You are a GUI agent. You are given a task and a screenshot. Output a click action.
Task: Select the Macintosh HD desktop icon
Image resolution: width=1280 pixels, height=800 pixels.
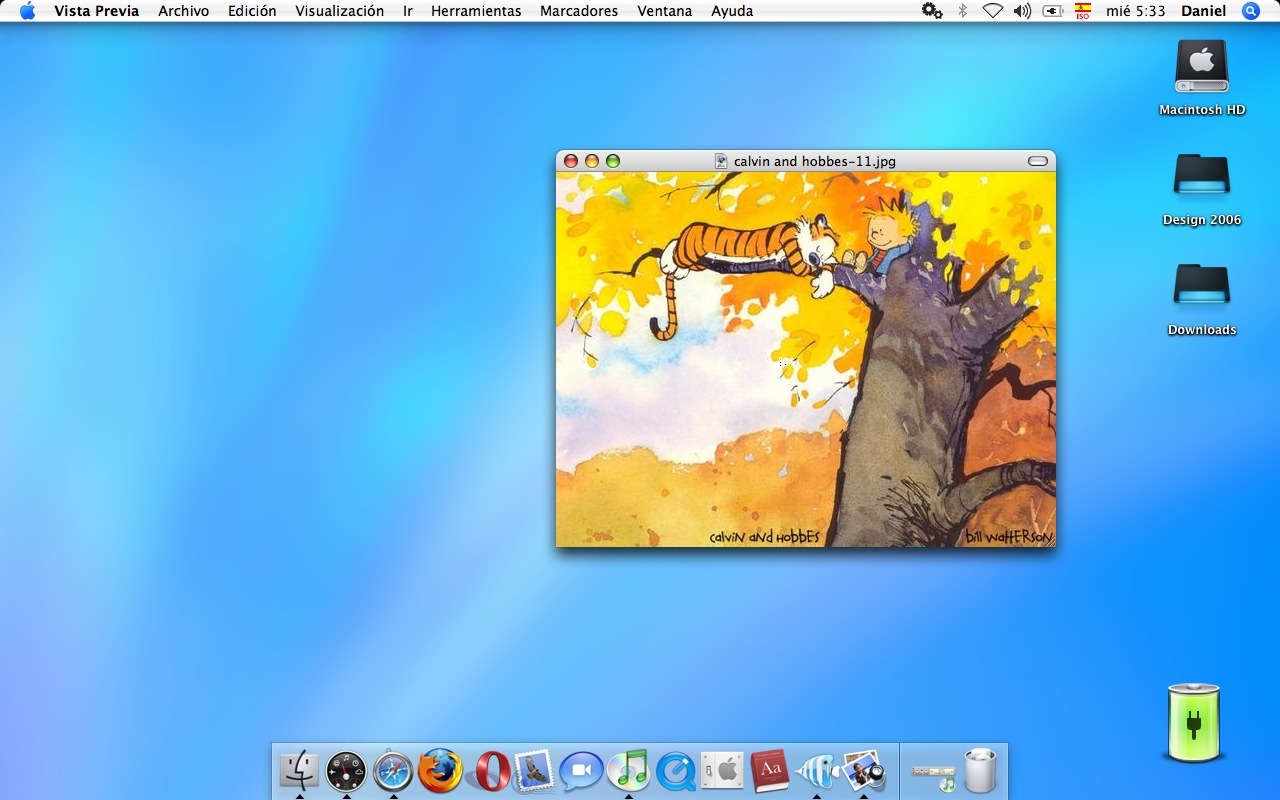point(1202,78)
